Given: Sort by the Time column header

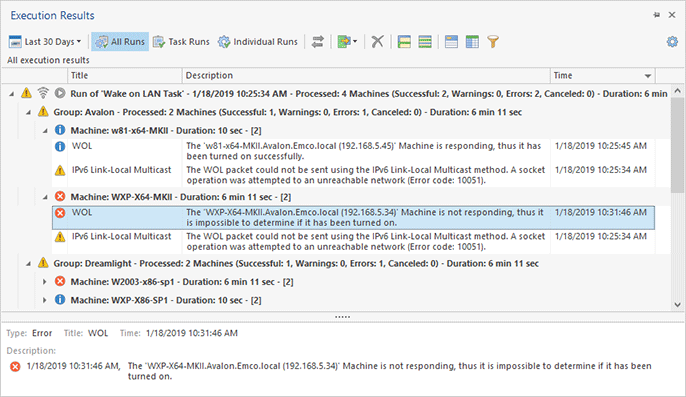Looking at the screenshot, I should 602,76.
